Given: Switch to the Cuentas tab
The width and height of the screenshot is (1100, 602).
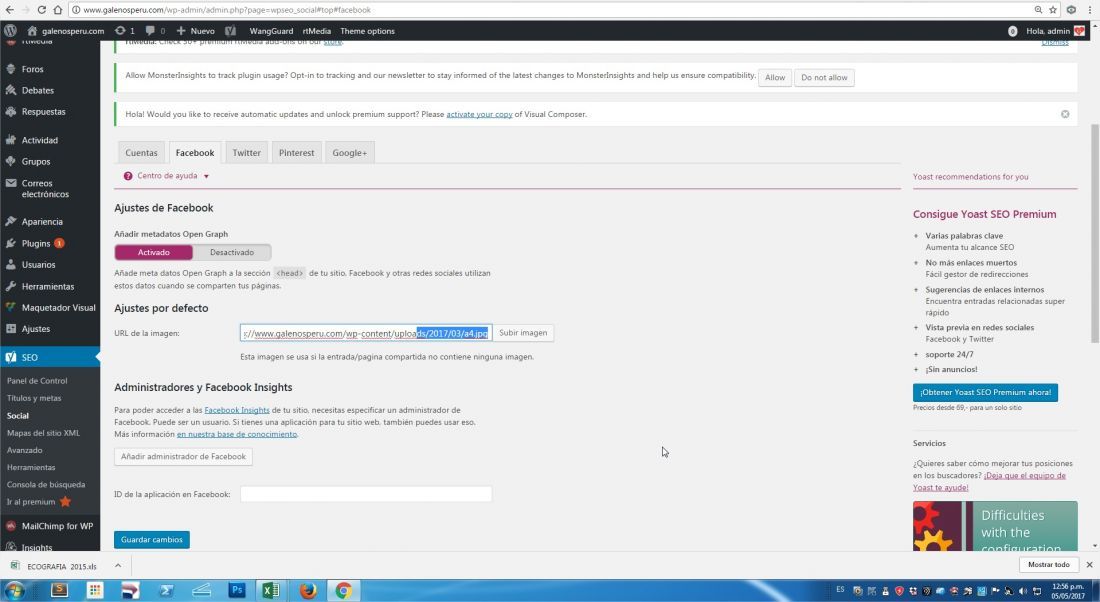Looking at the screenshot, I should click(x=141, y=152).
